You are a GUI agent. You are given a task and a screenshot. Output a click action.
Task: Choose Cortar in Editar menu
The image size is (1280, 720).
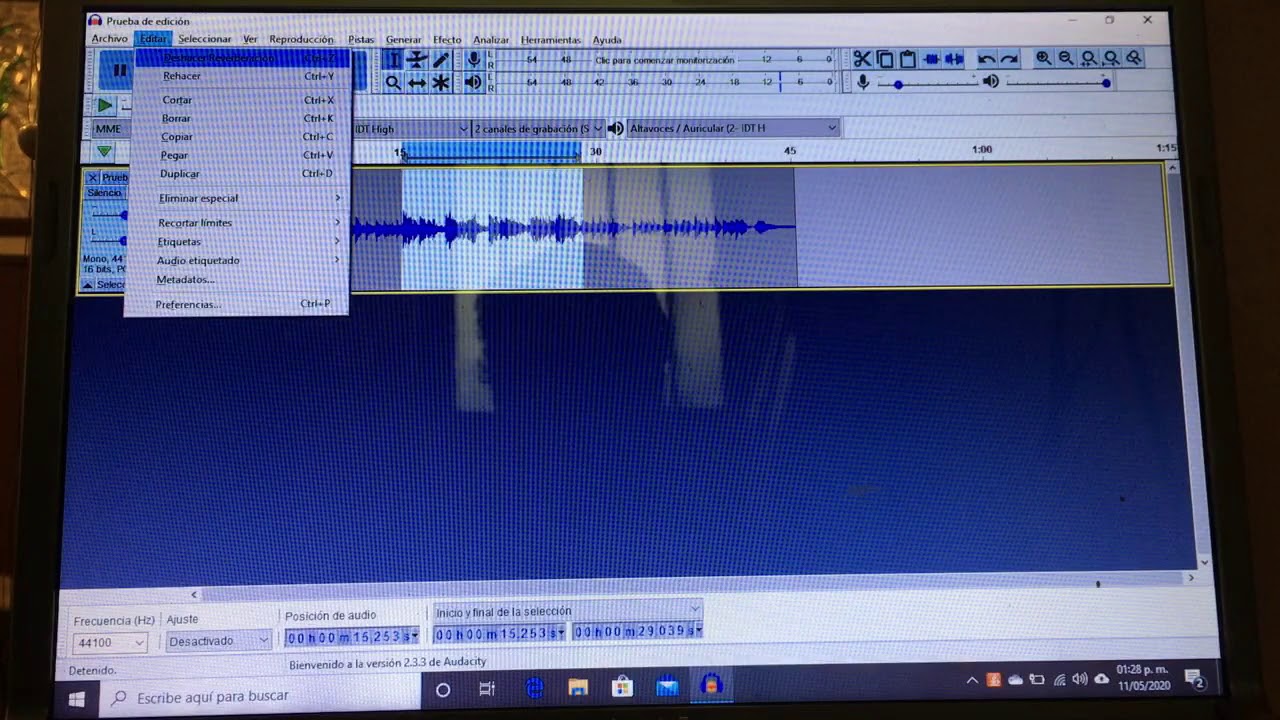pos(240,100)
